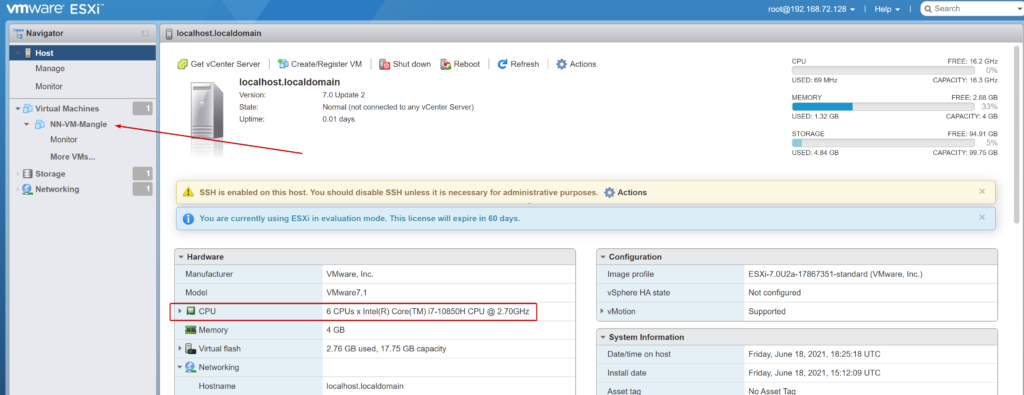Image resolution: width=1024 pixels, height=395 pixels.
Task: Click the Memory usage bar
Action: coord(883,106)
